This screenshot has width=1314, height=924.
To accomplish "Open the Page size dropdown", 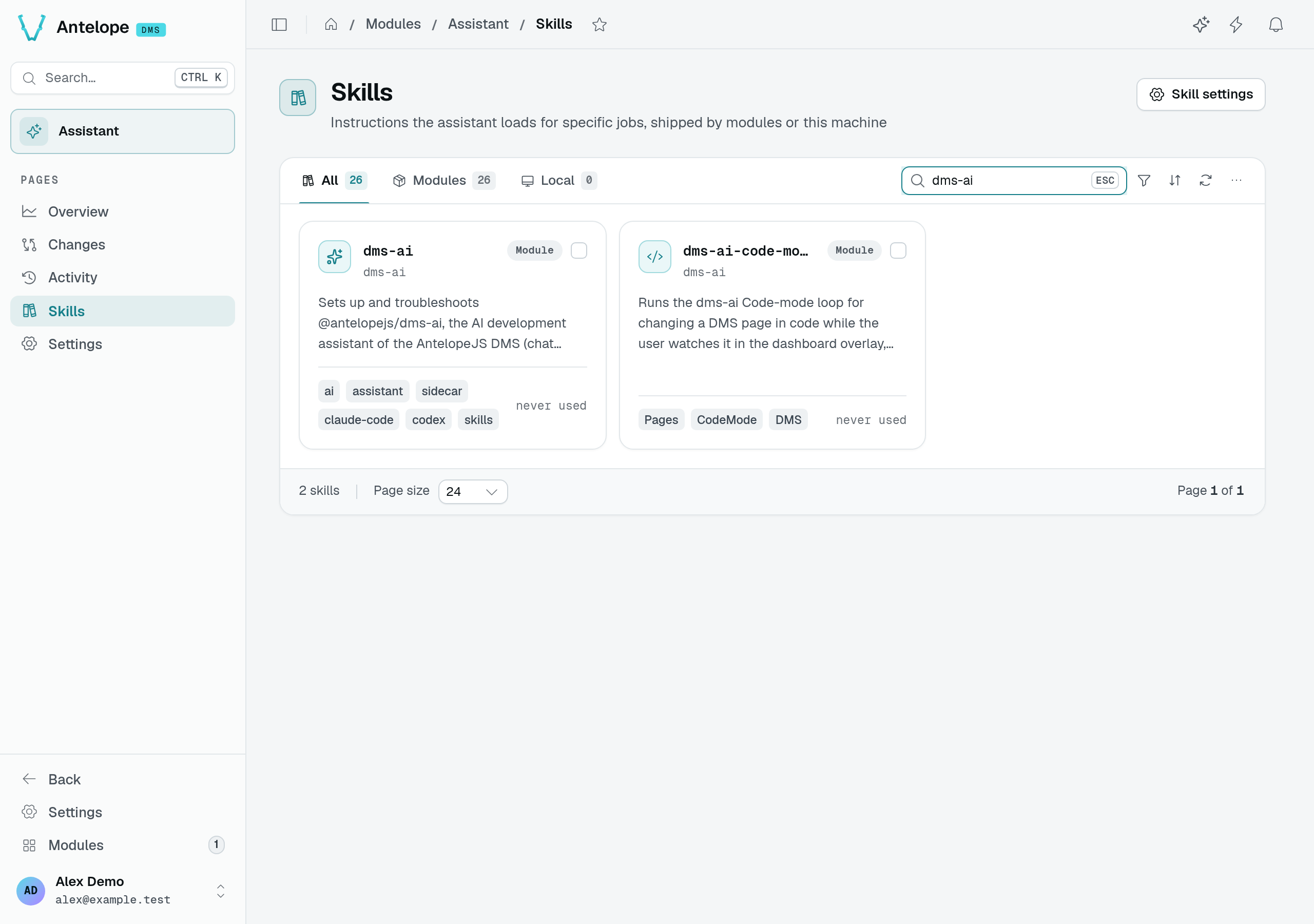I will tap(473, 491).
